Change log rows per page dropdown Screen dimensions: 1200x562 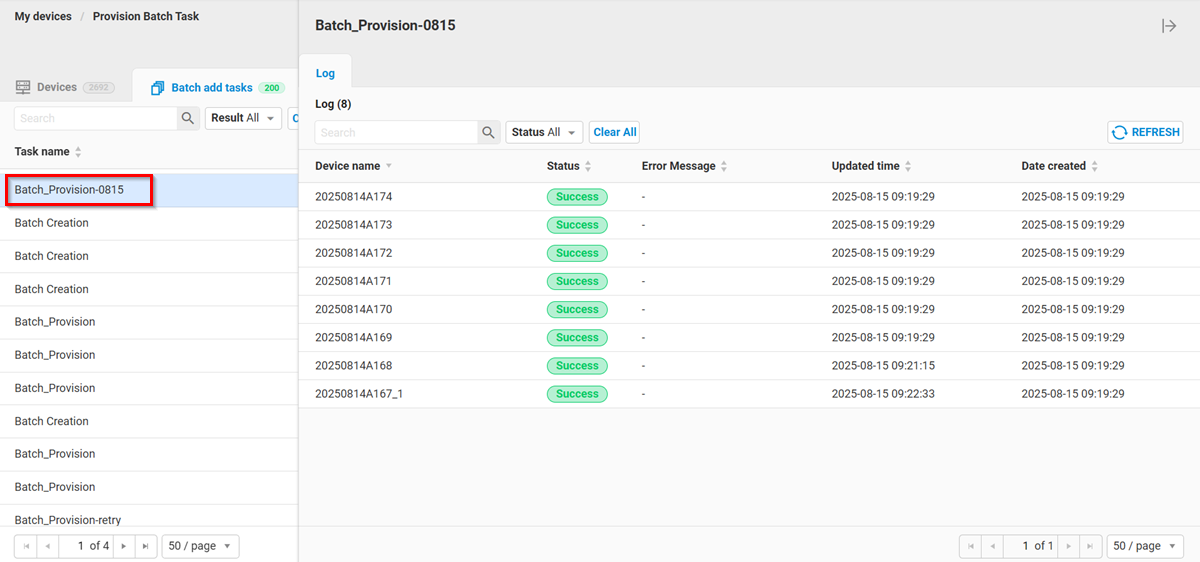coord(1144,546)
